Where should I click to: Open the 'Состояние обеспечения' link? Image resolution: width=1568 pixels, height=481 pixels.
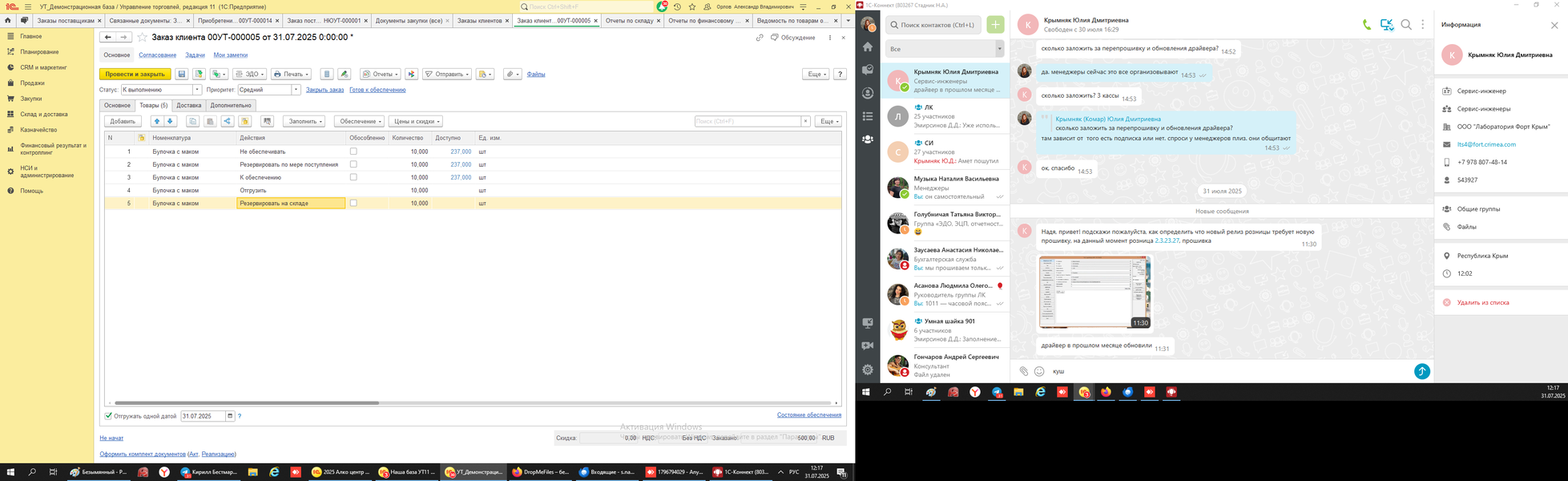808,414
